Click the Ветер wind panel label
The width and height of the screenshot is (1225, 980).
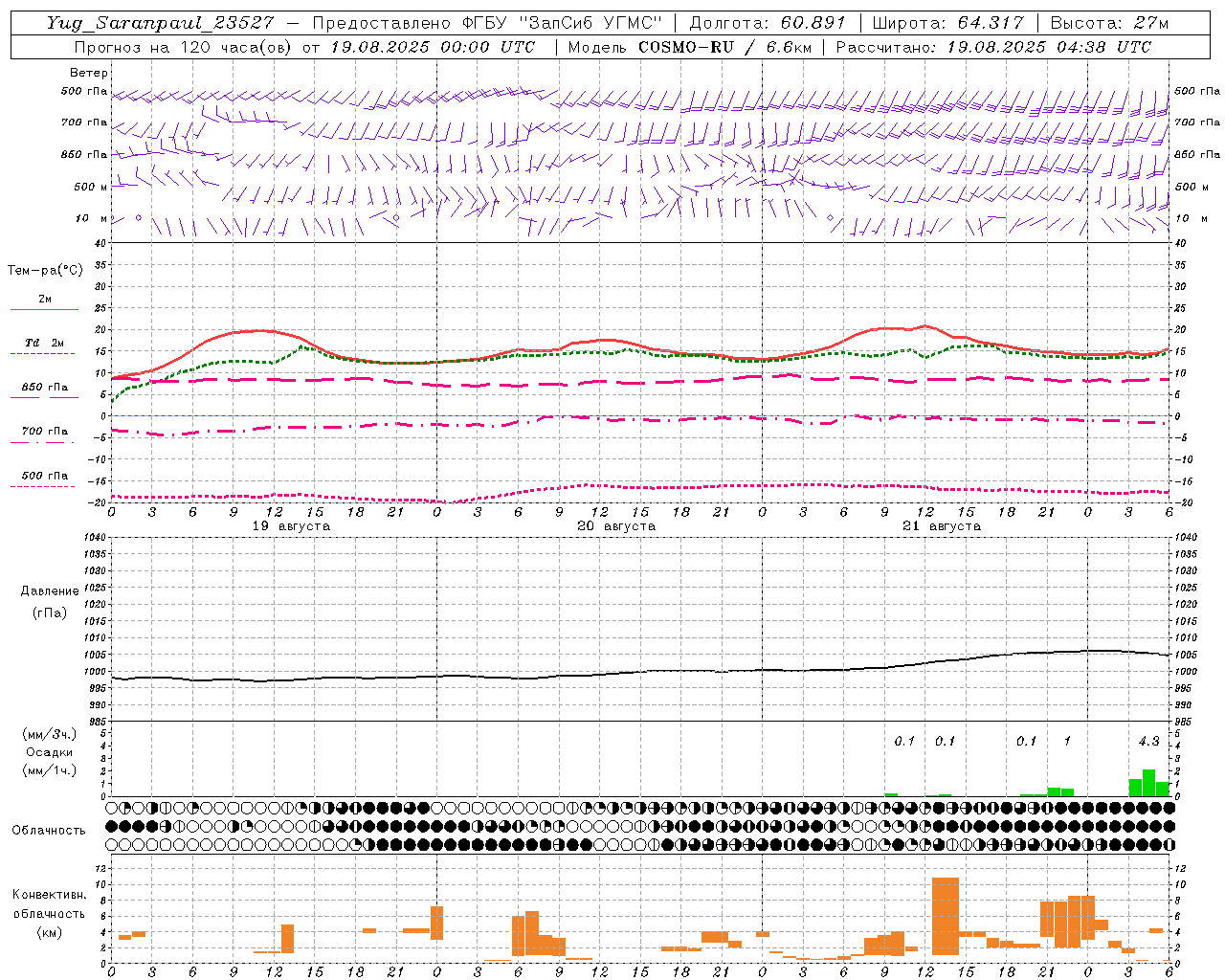tap(89, 73)
